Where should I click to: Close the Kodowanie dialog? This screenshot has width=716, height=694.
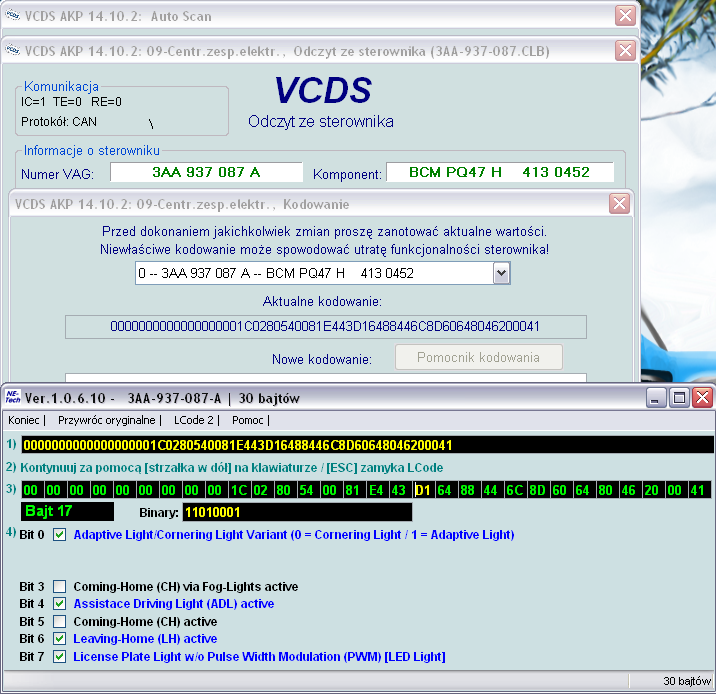[x=619, y=204]
